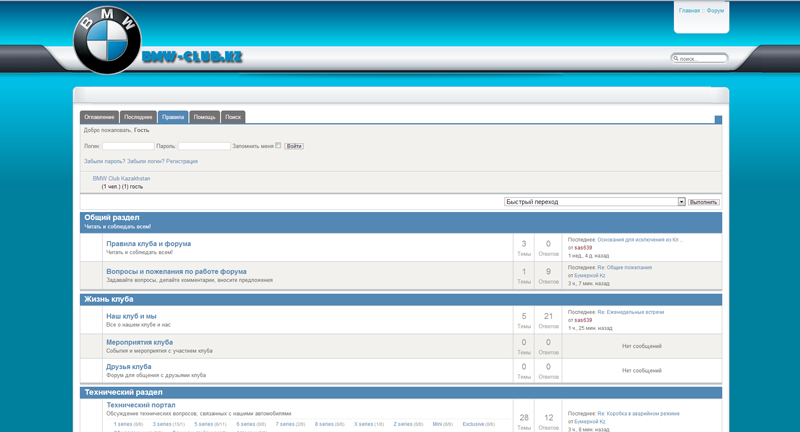Open the Z series subforum link
Screen dimensions: 800x432
pyautogui.click(x=403, y=424)
